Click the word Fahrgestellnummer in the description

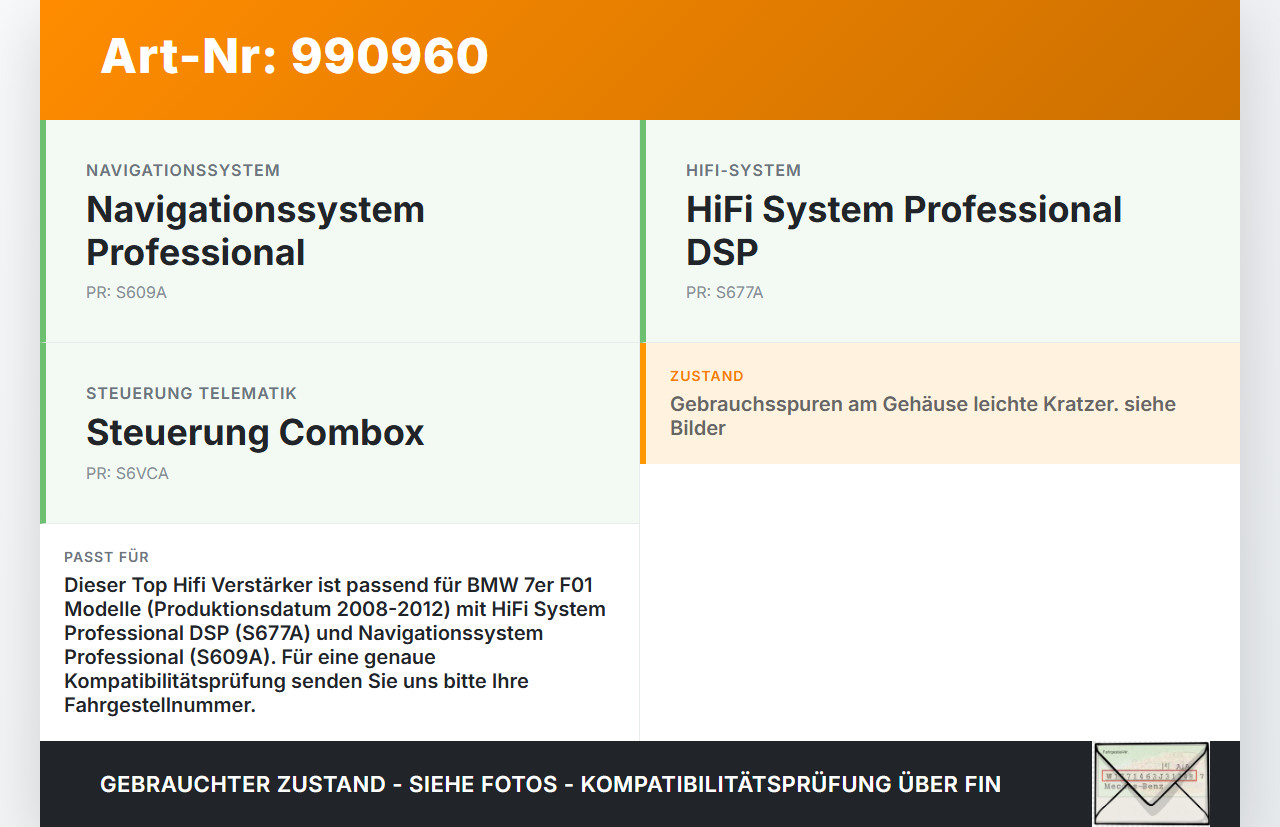click(160, 705)
